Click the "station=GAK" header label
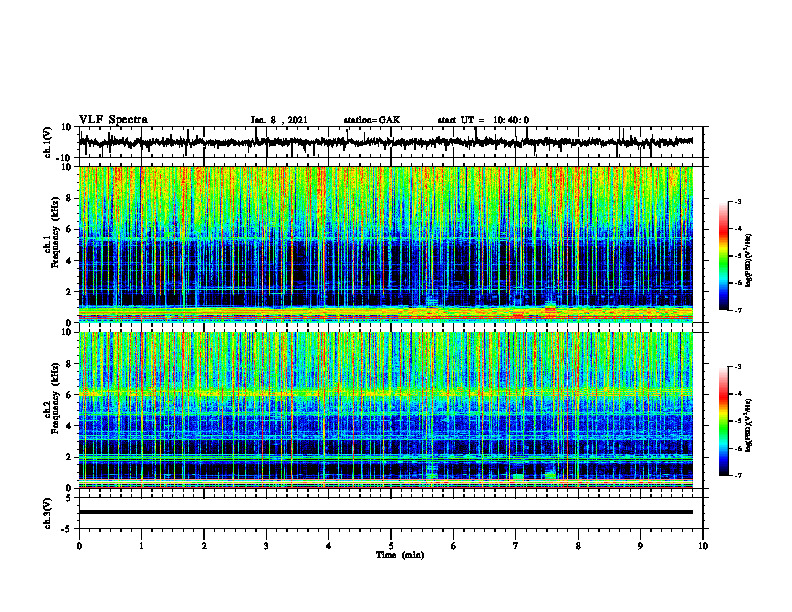This screenshot has width=792, height=612. click(372, 120)
